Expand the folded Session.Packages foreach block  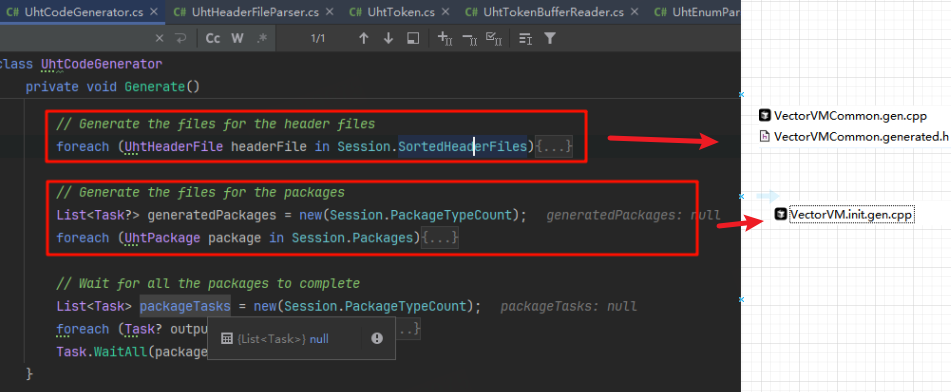[x=440, y=238]
